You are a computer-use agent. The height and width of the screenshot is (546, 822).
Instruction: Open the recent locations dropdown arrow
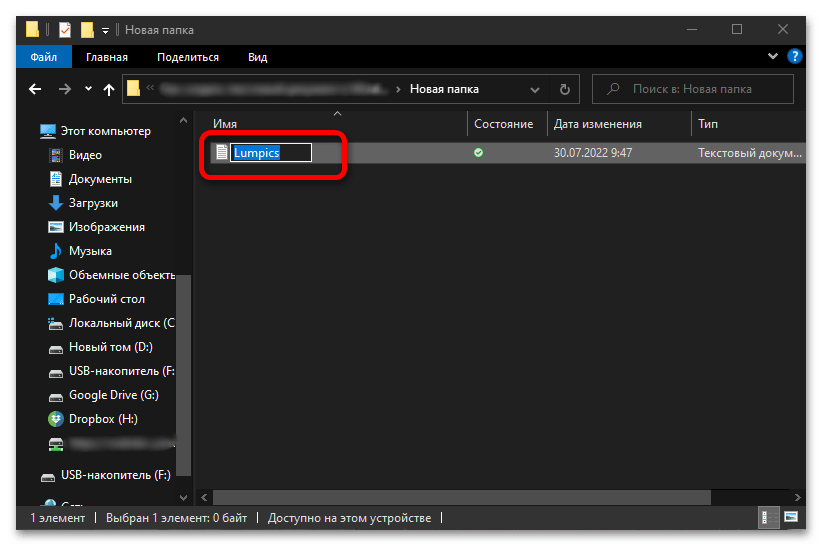pos(87,89)
